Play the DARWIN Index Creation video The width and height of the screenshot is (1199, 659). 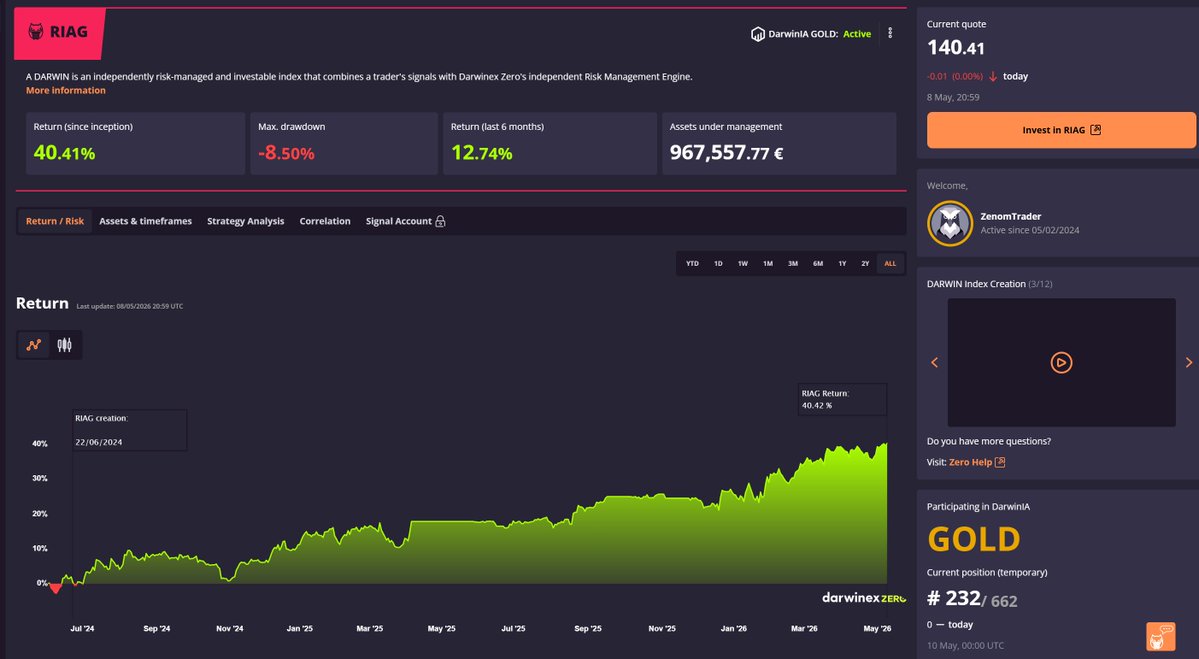point(1061,362)
